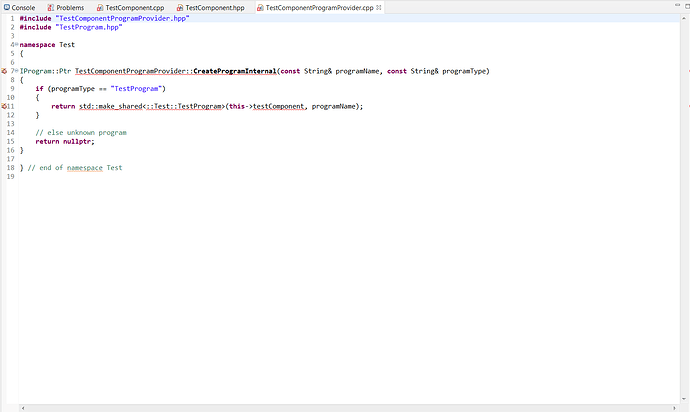Open the Problems tab
This screenshot has height=412, width=690.
pos(66,7)
